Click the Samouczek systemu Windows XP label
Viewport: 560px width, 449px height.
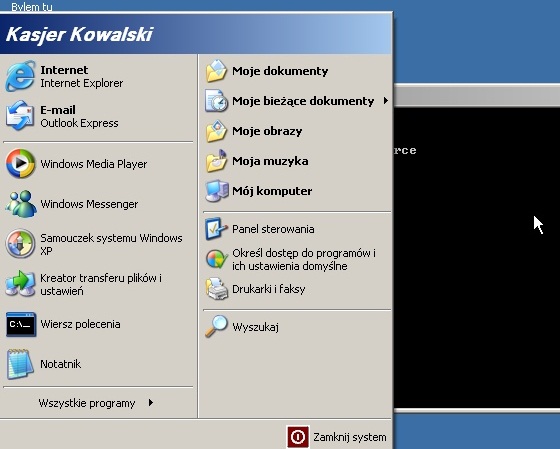click(111, 244)
